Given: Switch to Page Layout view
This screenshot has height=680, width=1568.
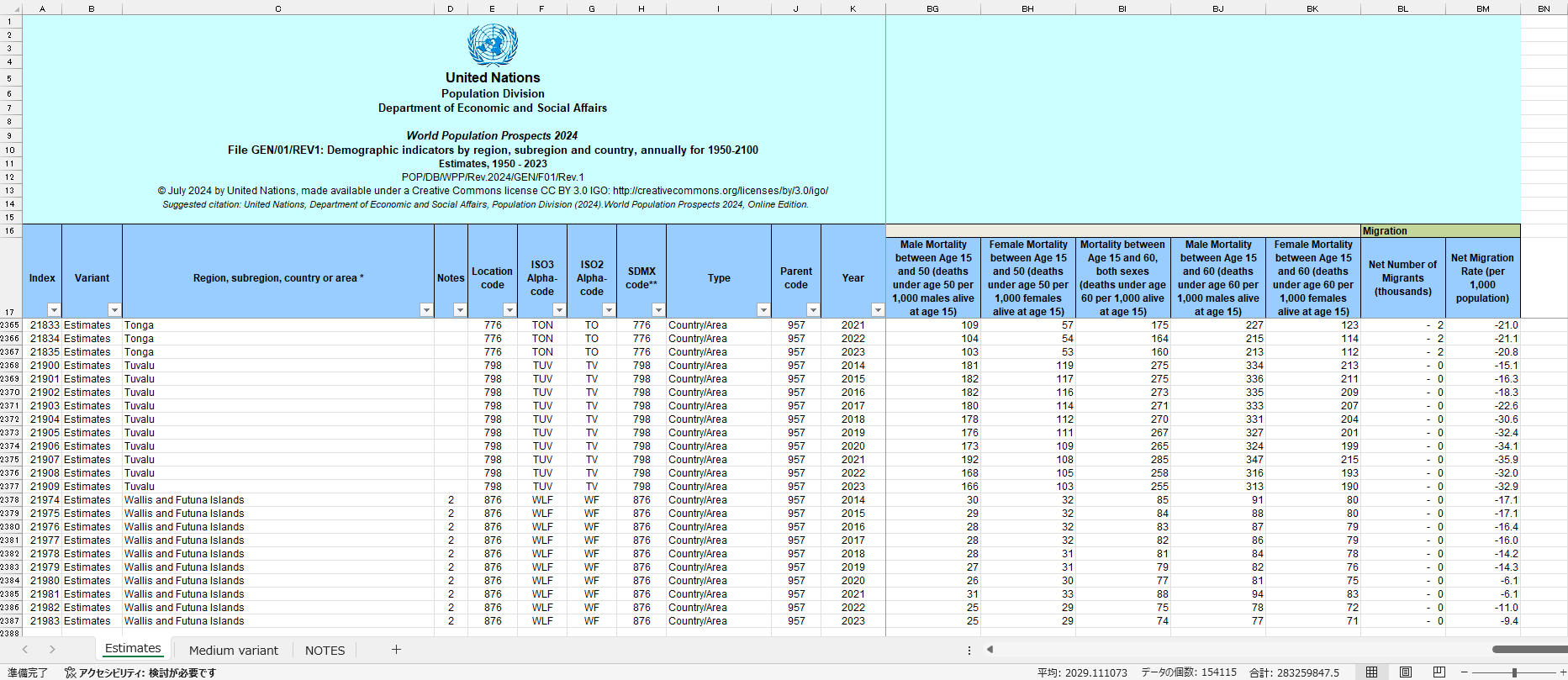Looking at the screenshot, I should [x=1405, y=672].
